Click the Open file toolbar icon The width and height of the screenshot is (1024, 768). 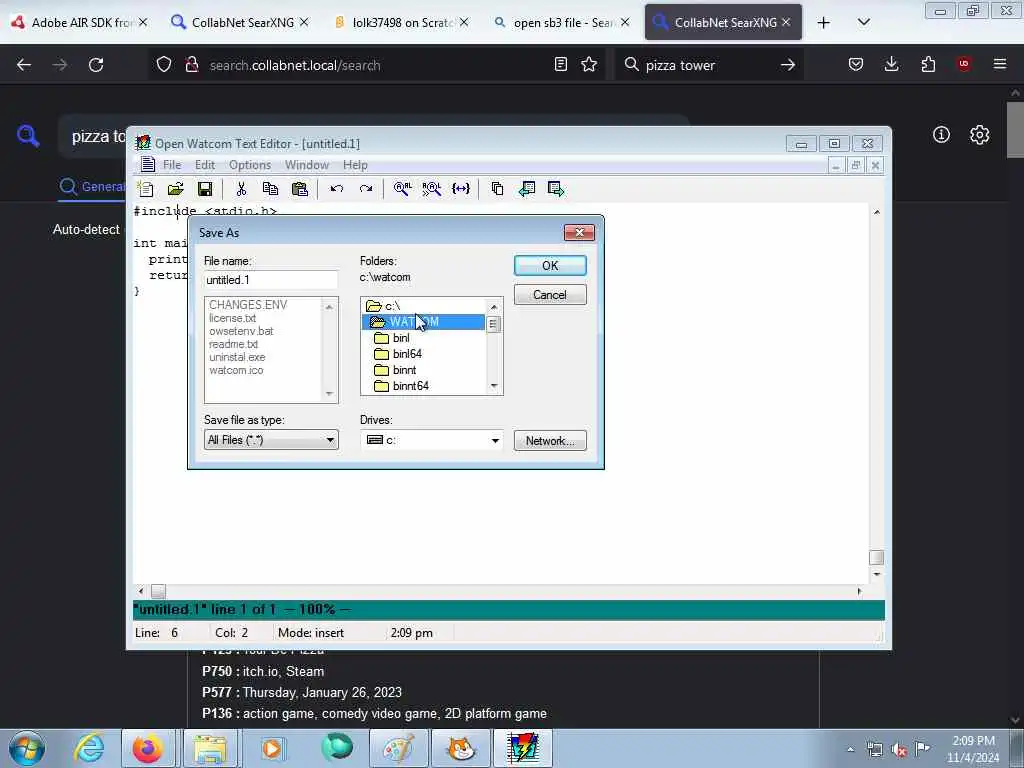click(x=175, y=189)
